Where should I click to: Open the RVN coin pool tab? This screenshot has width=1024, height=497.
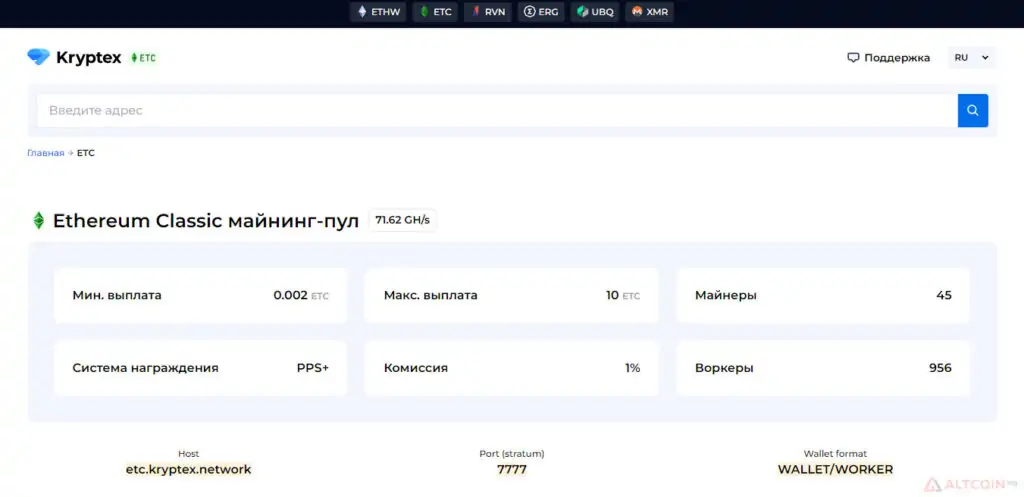click(488, 12)
